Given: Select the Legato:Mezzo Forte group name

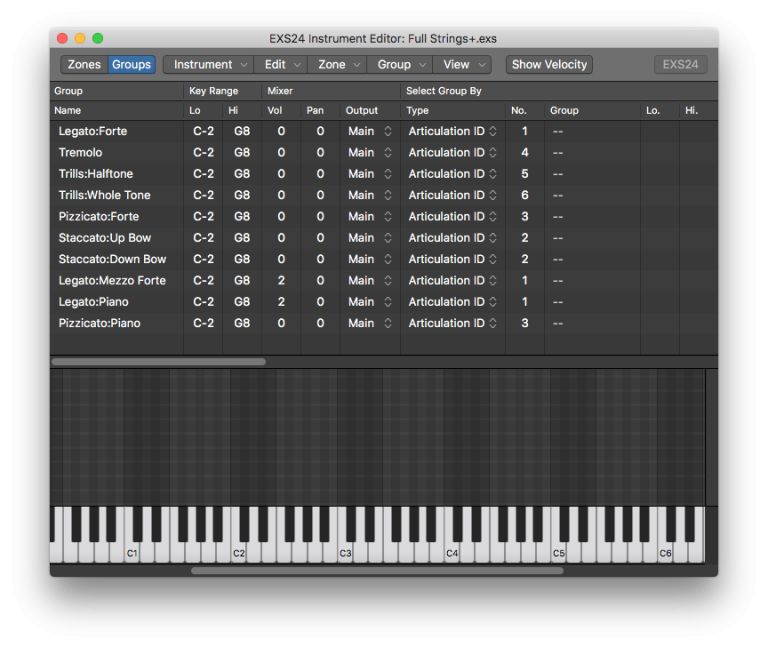Looking at the screenshot, I should 112,281.
